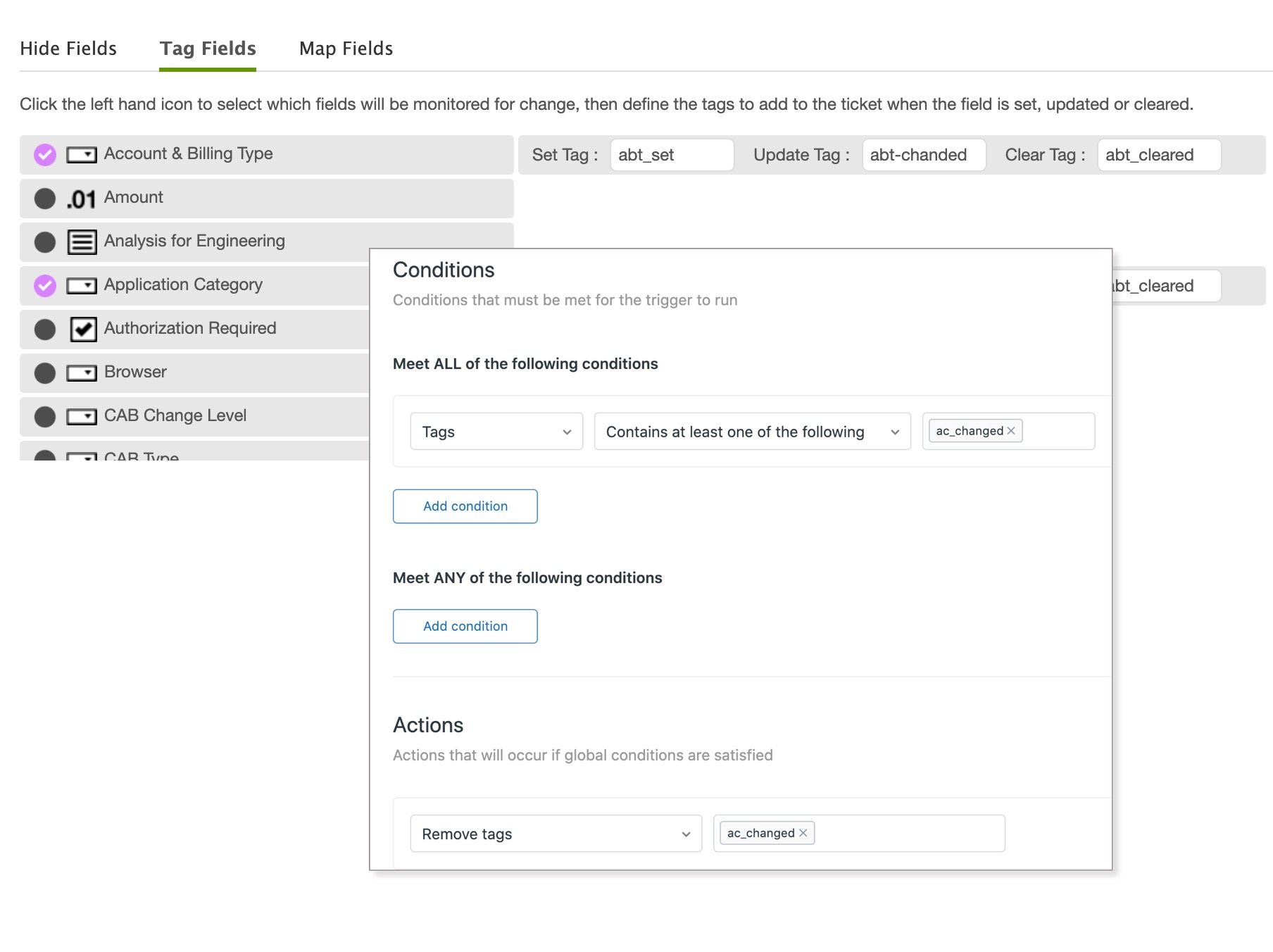Click the condition tags input box
1273x952 pixels.
point(1008,431)
